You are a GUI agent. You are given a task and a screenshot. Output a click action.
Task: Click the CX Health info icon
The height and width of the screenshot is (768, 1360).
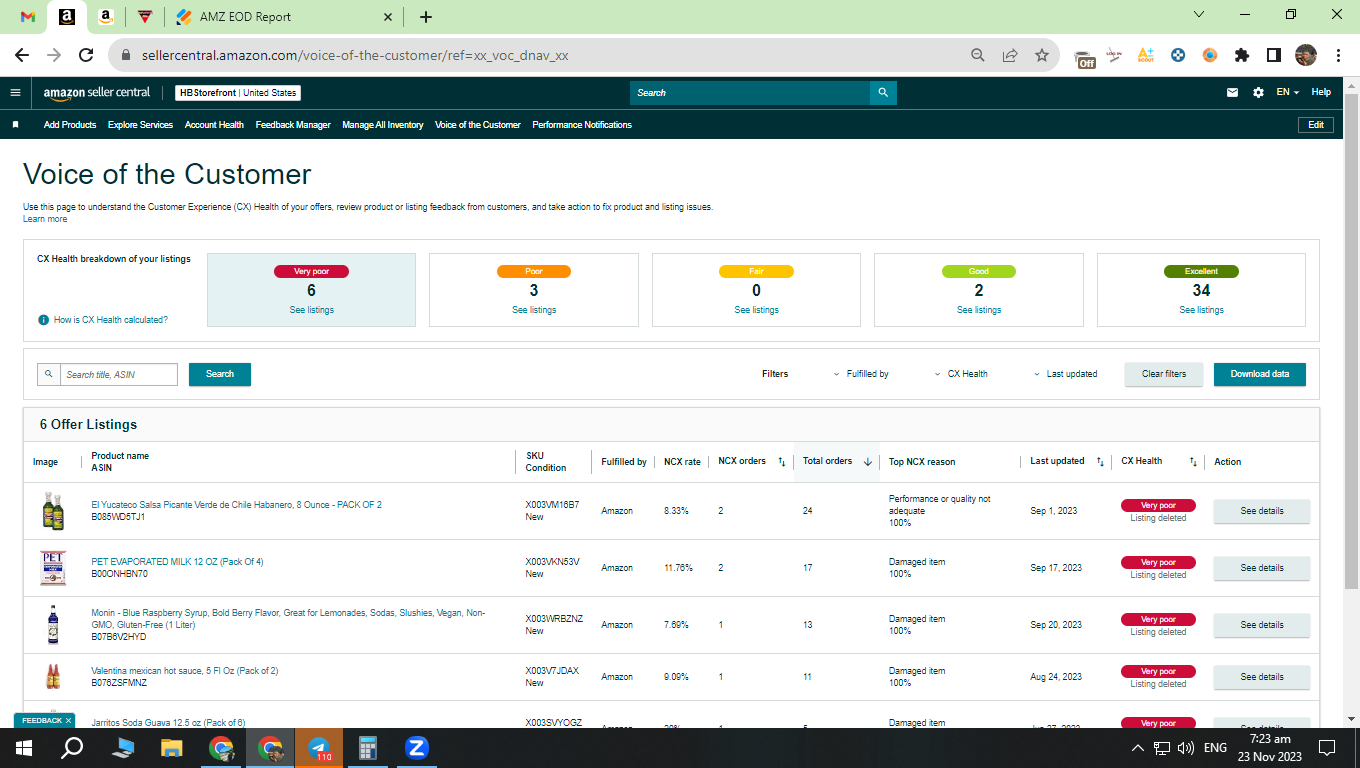click(x=43, y=320)
